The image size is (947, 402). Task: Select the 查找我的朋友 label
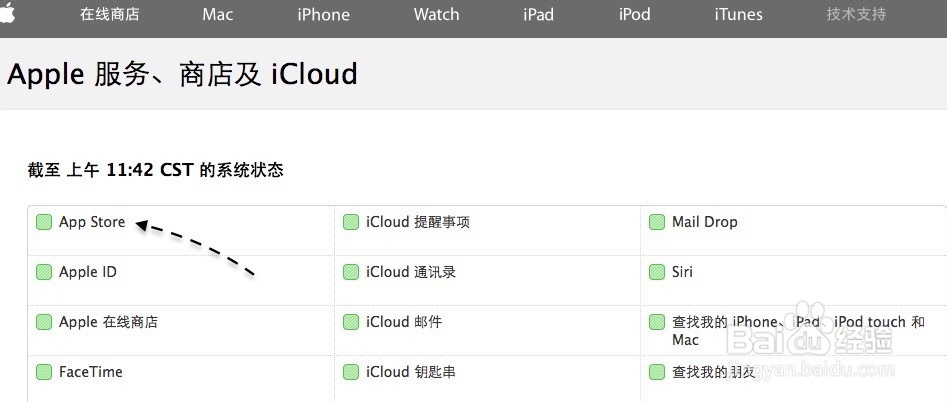pyautogui.click(x=714, y=372)
